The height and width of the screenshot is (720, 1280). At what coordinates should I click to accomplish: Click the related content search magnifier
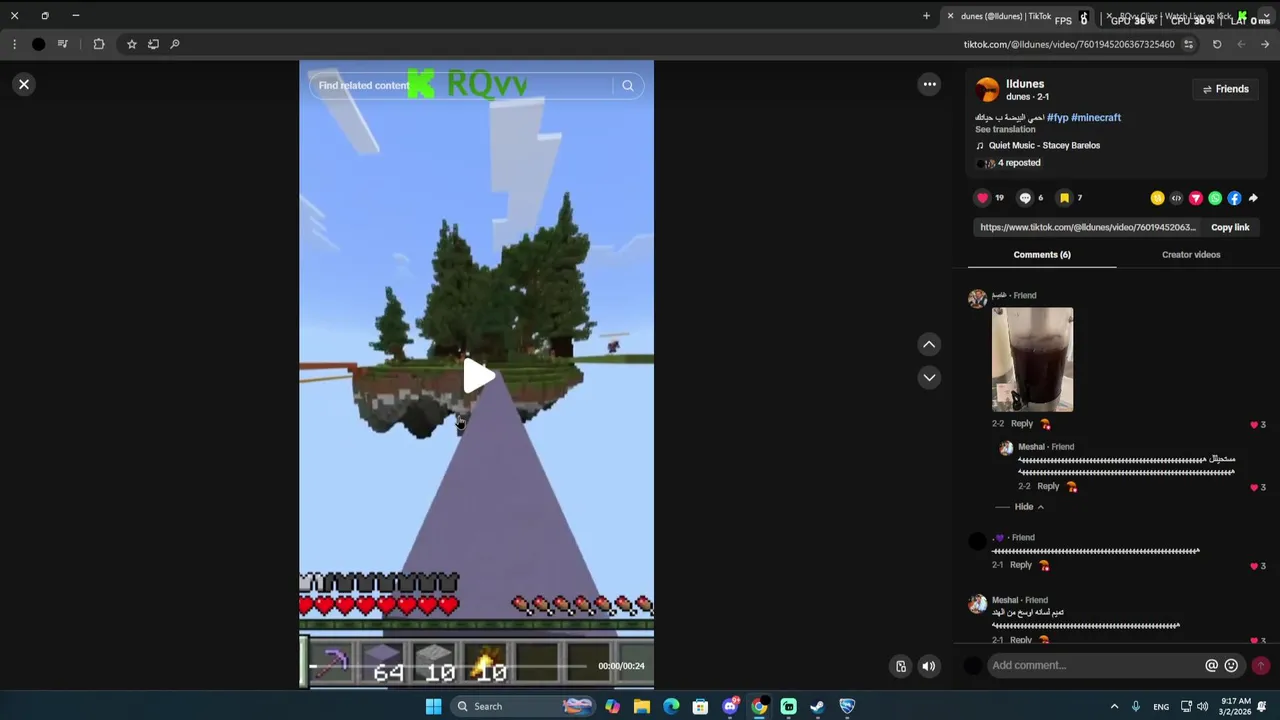click(628, 86)
